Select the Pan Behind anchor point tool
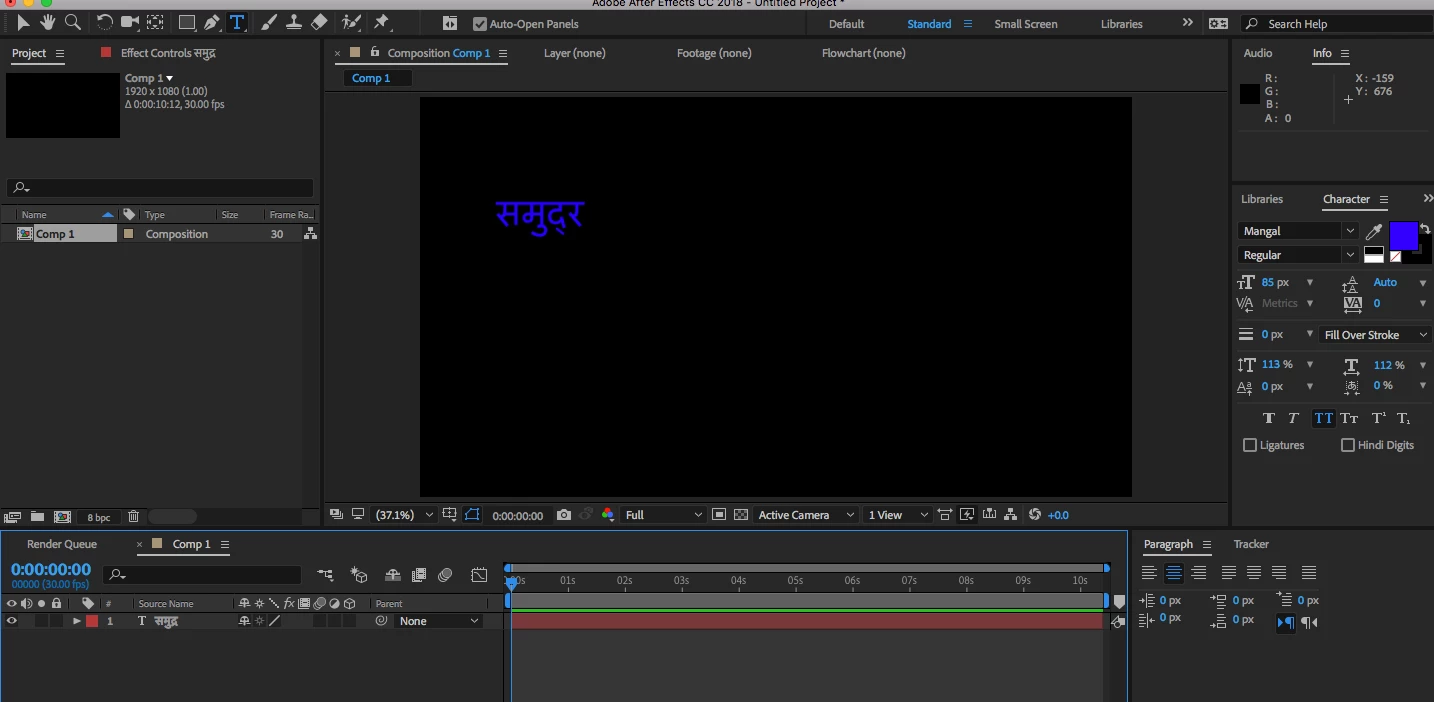The image size is (1434, 702). [x=156, y=22]
